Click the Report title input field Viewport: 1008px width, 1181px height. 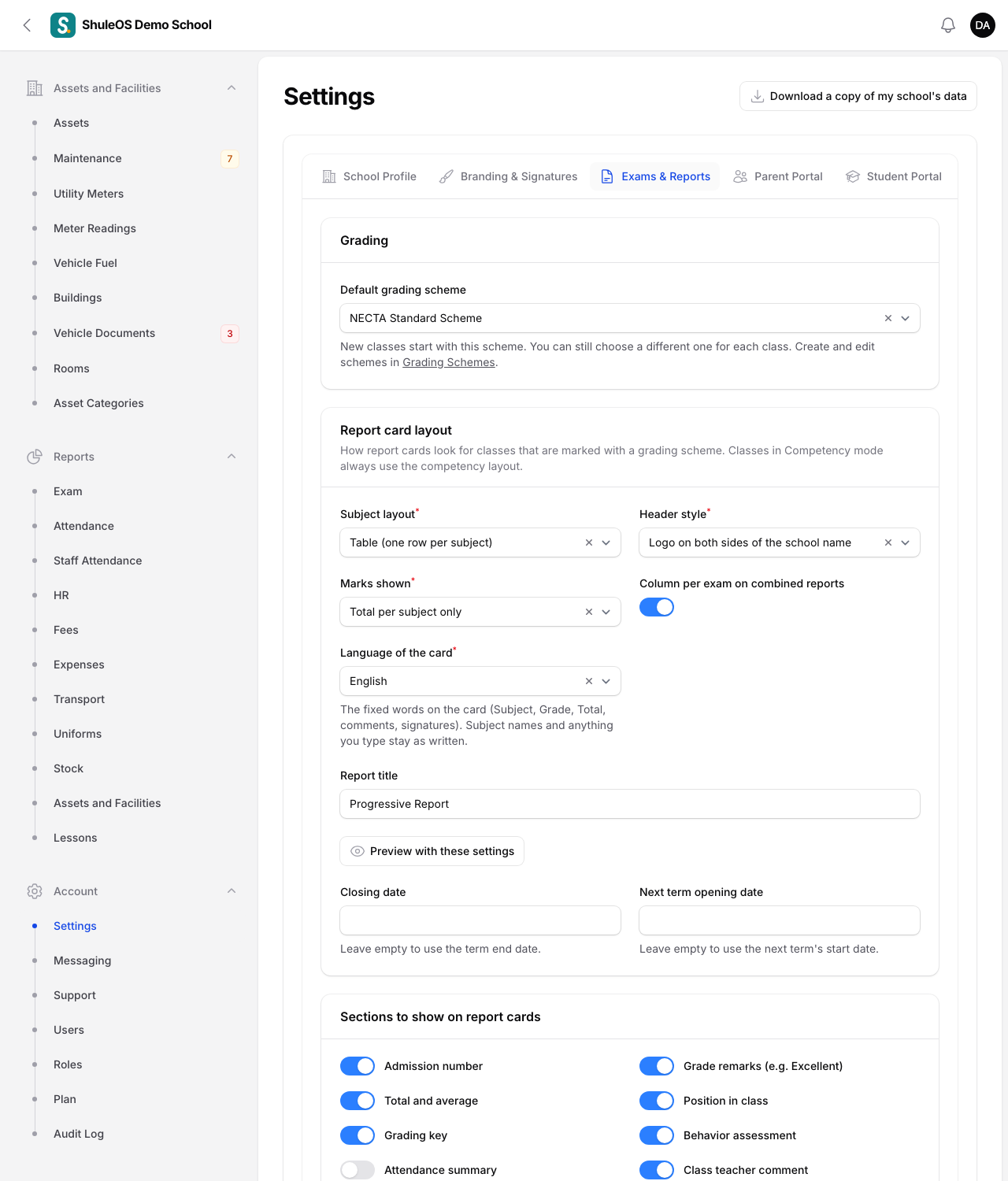tap(630, 804)
